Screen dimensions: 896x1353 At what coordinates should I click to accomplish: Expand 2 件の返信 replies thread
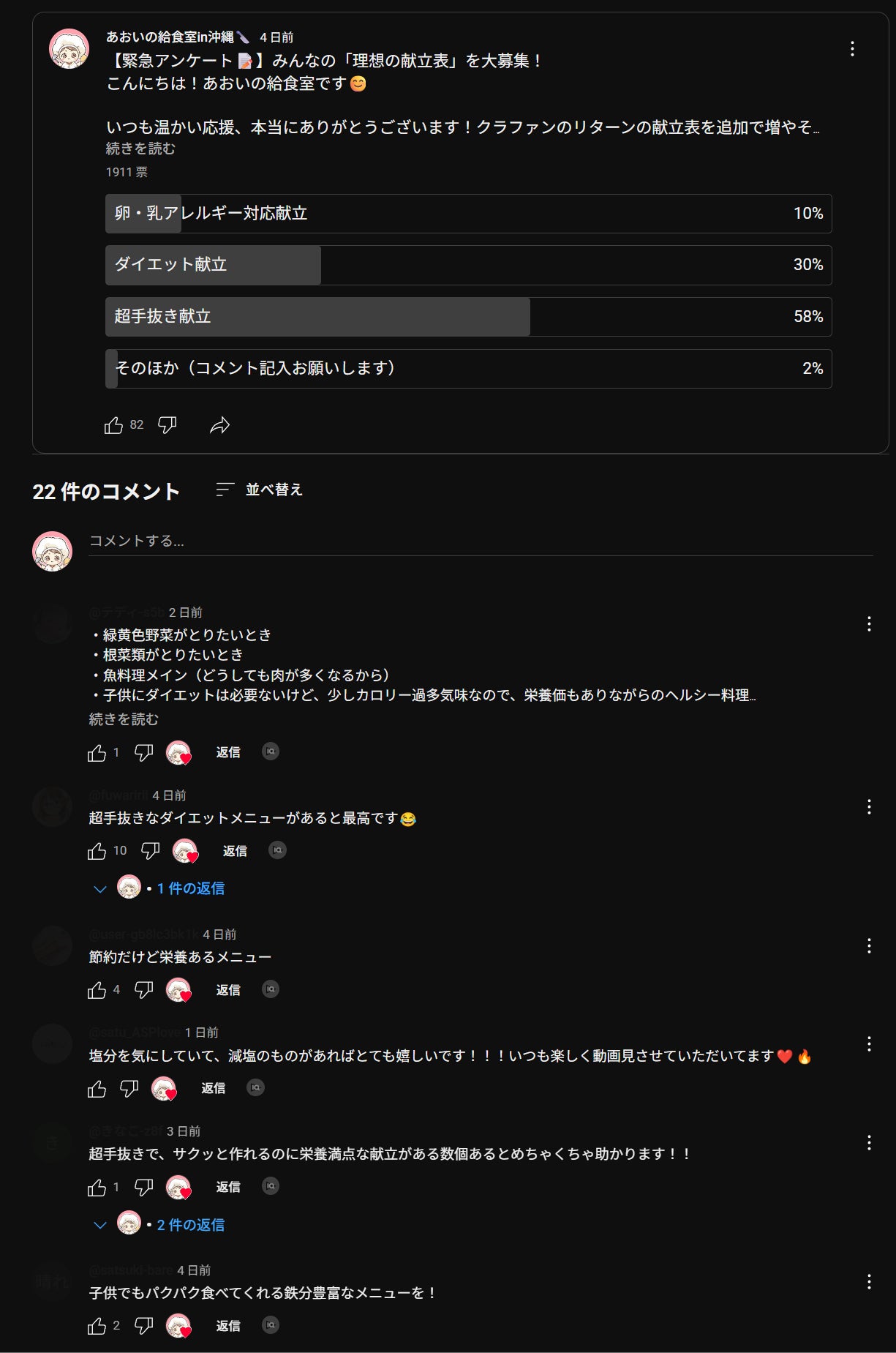tap(190, 1225)
